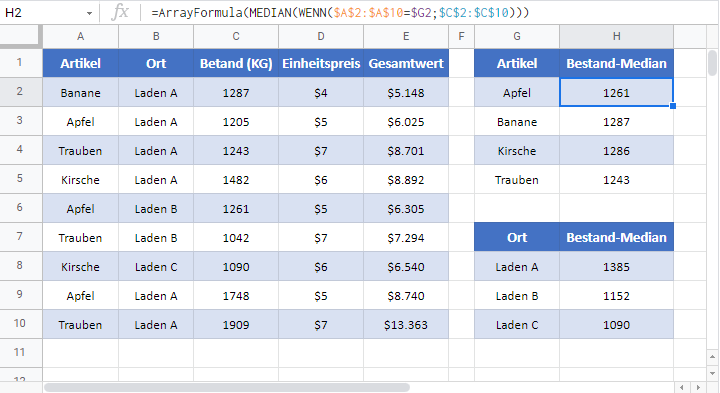Click the cell showing $13.363
The image size is (720, 393).
[x=406, y=325]
